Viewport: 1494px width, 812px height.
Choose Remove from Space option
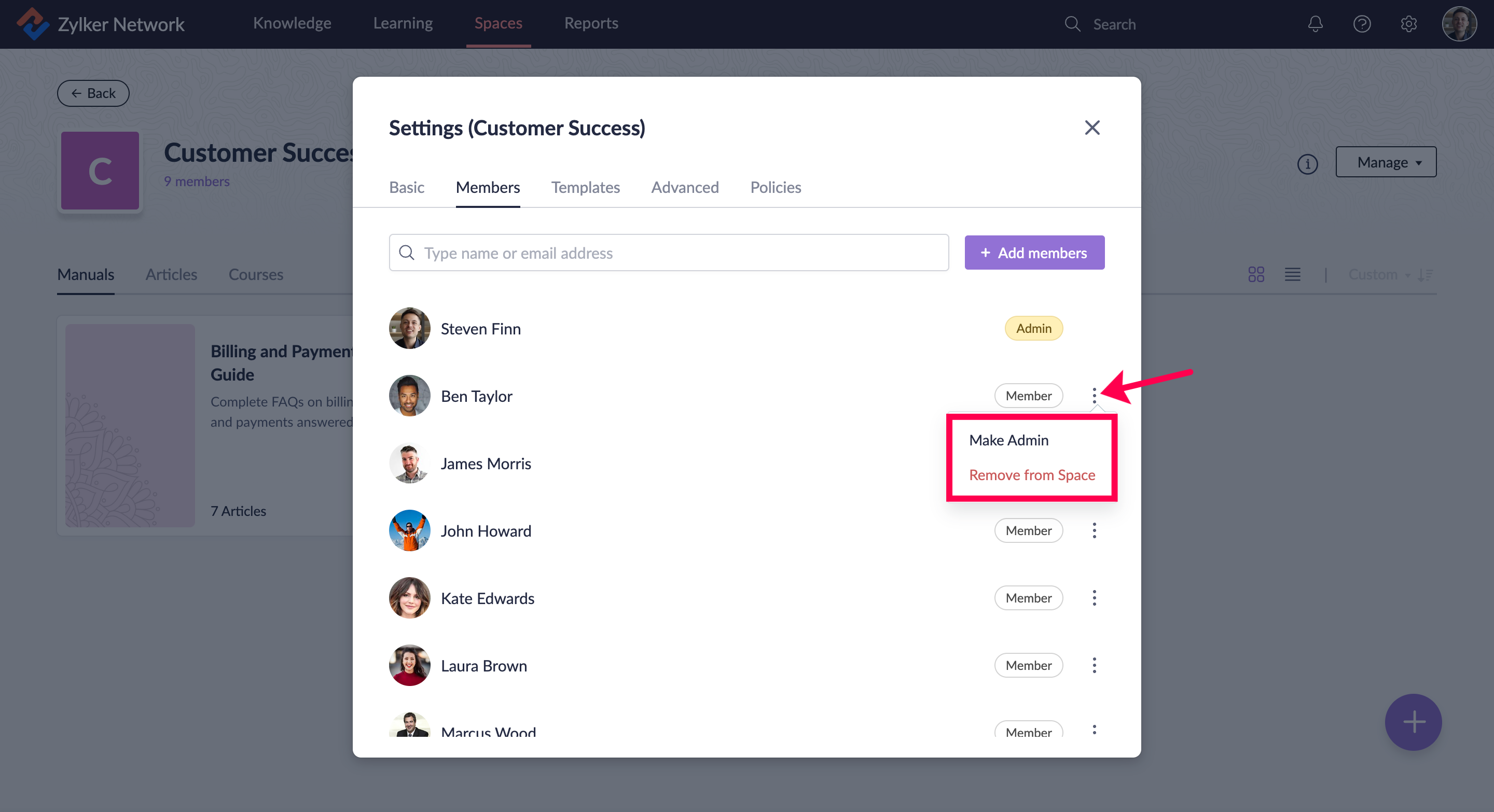click(1032, 474)
